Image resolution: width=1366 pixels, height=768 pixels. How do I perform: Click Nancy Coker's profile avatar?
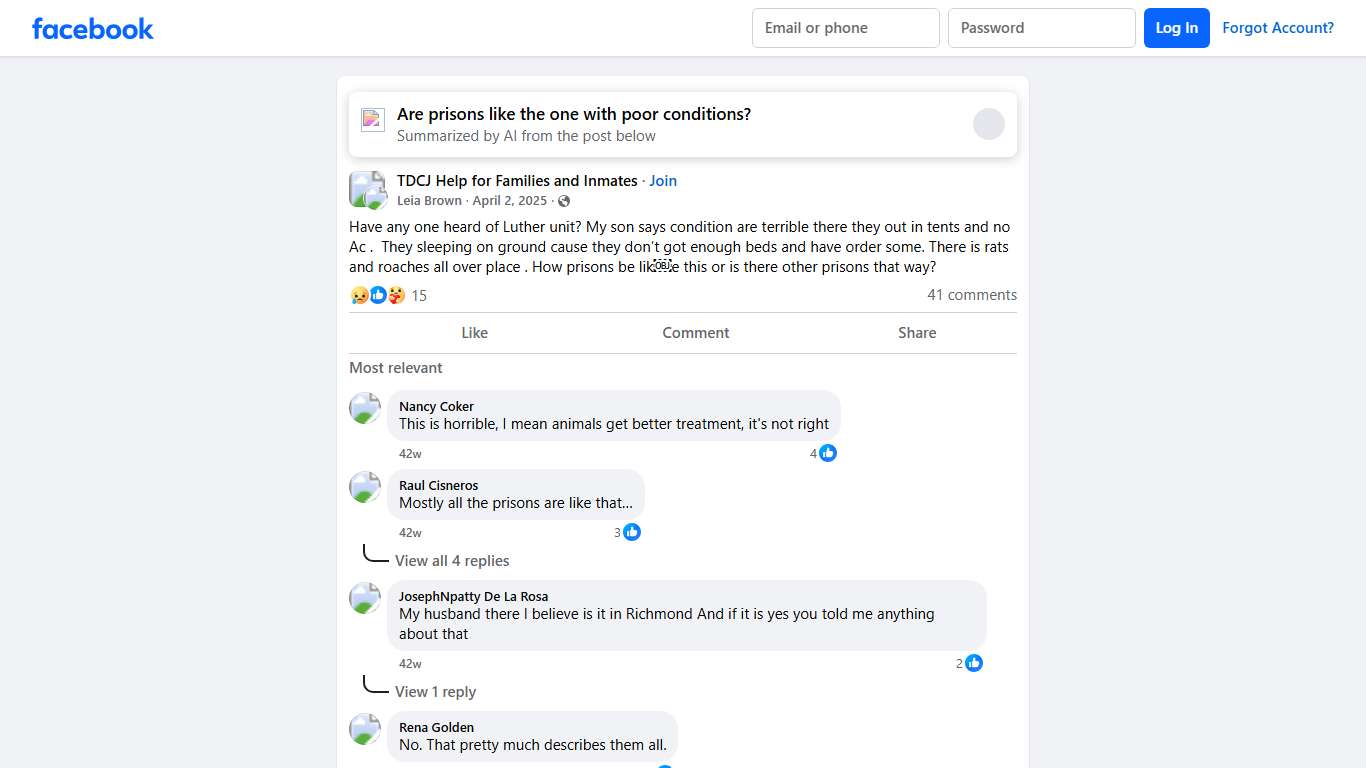365,408
